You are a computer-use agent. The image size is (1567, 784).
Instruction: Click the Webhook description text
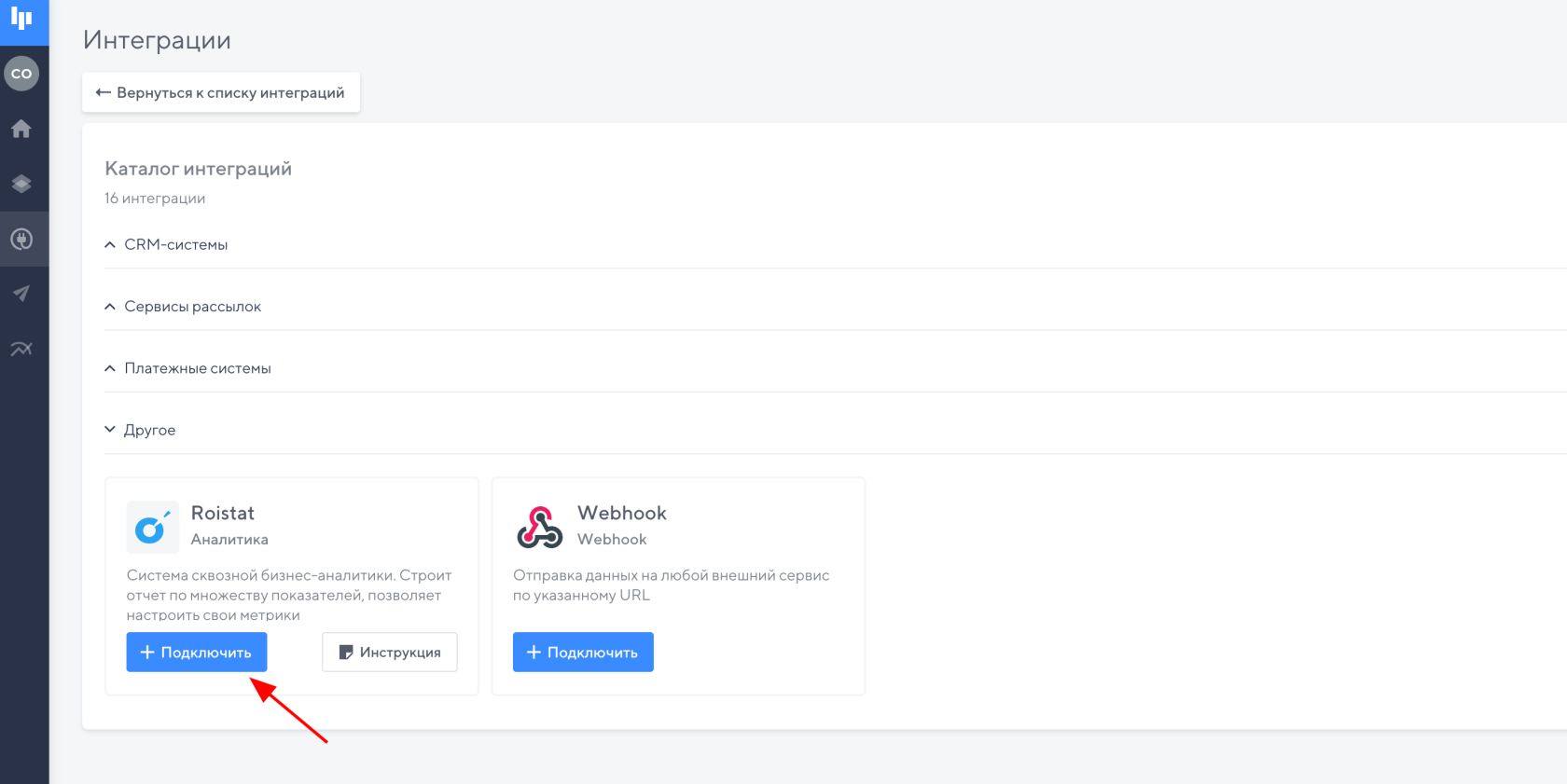click(670, 585)
